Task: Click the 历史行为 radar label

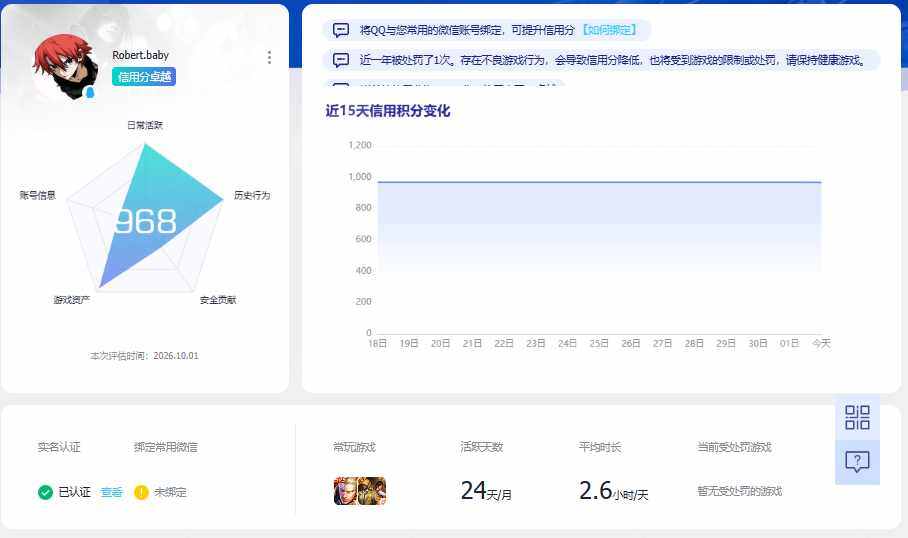Action: (252, 195)
